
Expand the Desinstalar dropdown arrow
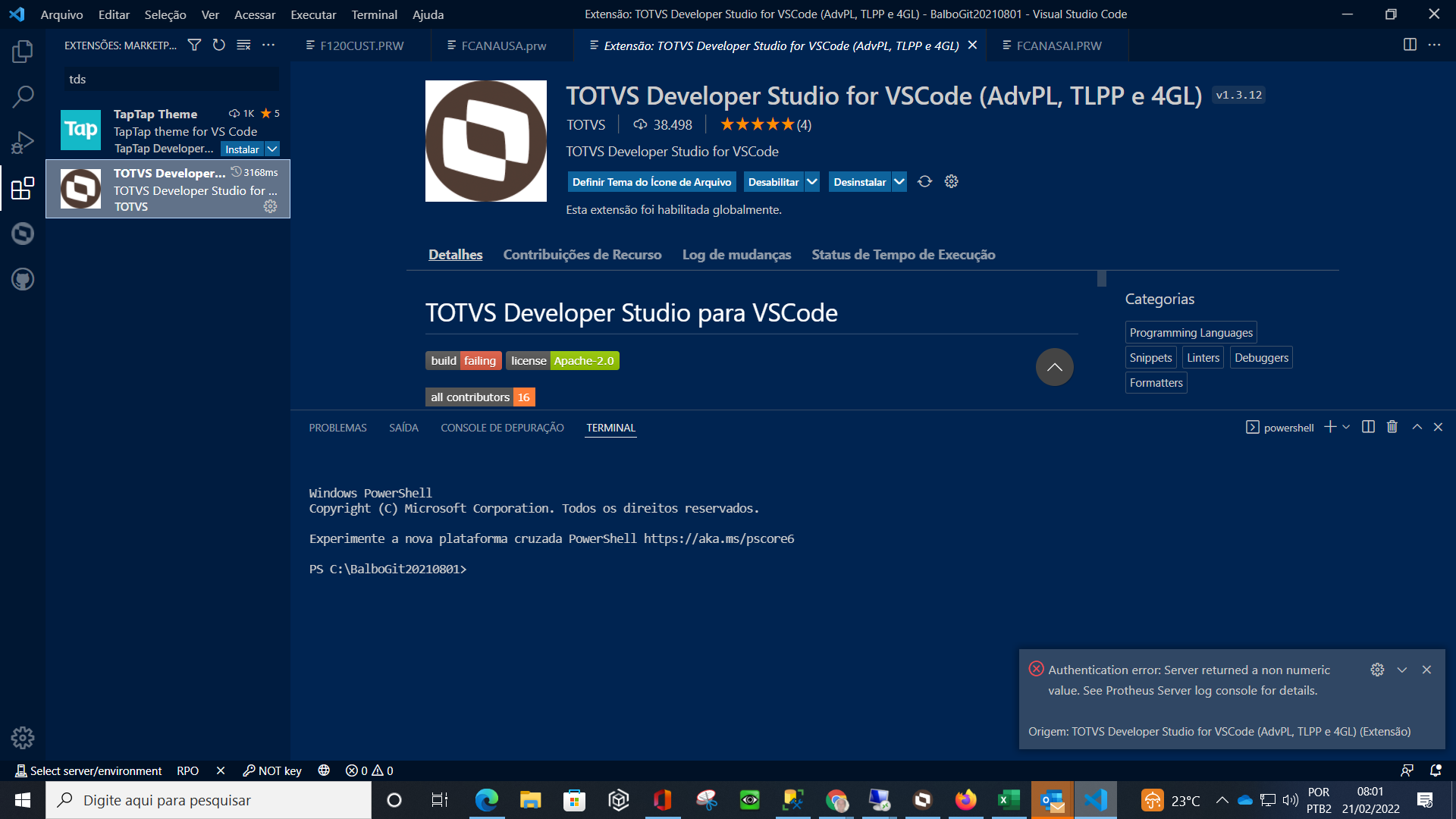(899, 181)
